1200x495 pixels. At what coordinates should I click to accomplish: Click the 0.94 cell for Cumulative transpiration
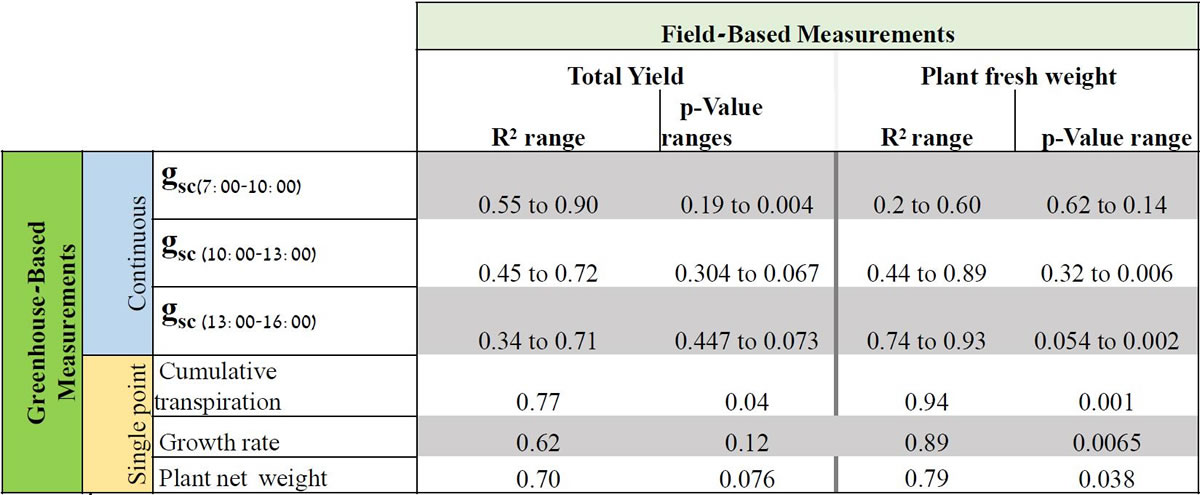[x=925, y=402]
